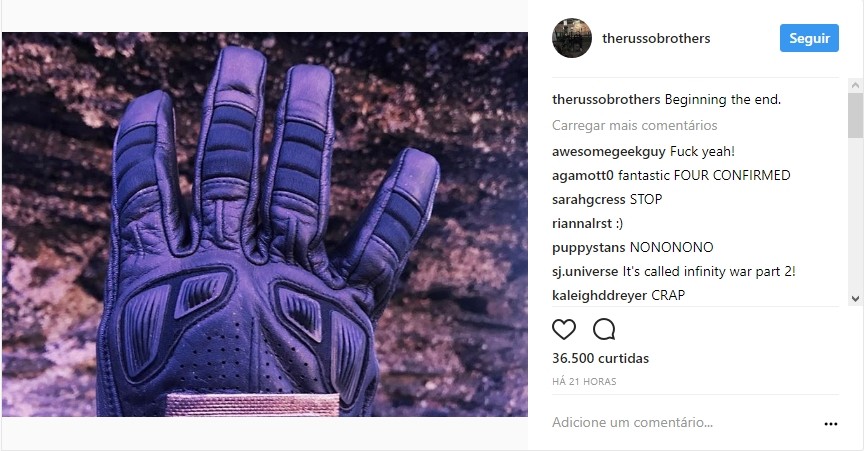The image size is (864, 451).
Task: Open therussobrothers profile picture avatar
Action: tap(572, 38)
